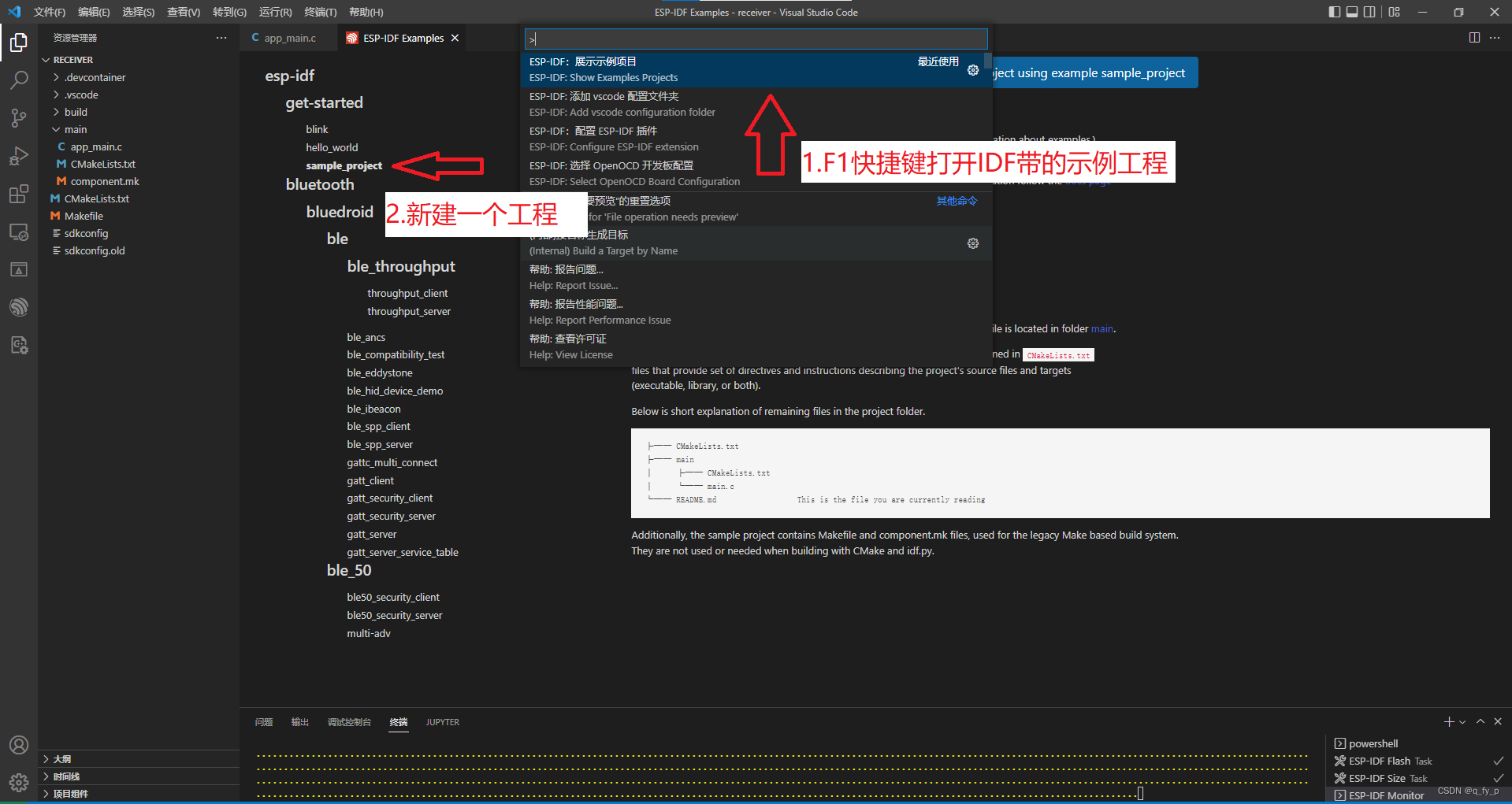The height and width of the screenshot is (804, 1512).
Task: Open the terminal profile dropdown arrow
Action: click(x=1461, y=721)
